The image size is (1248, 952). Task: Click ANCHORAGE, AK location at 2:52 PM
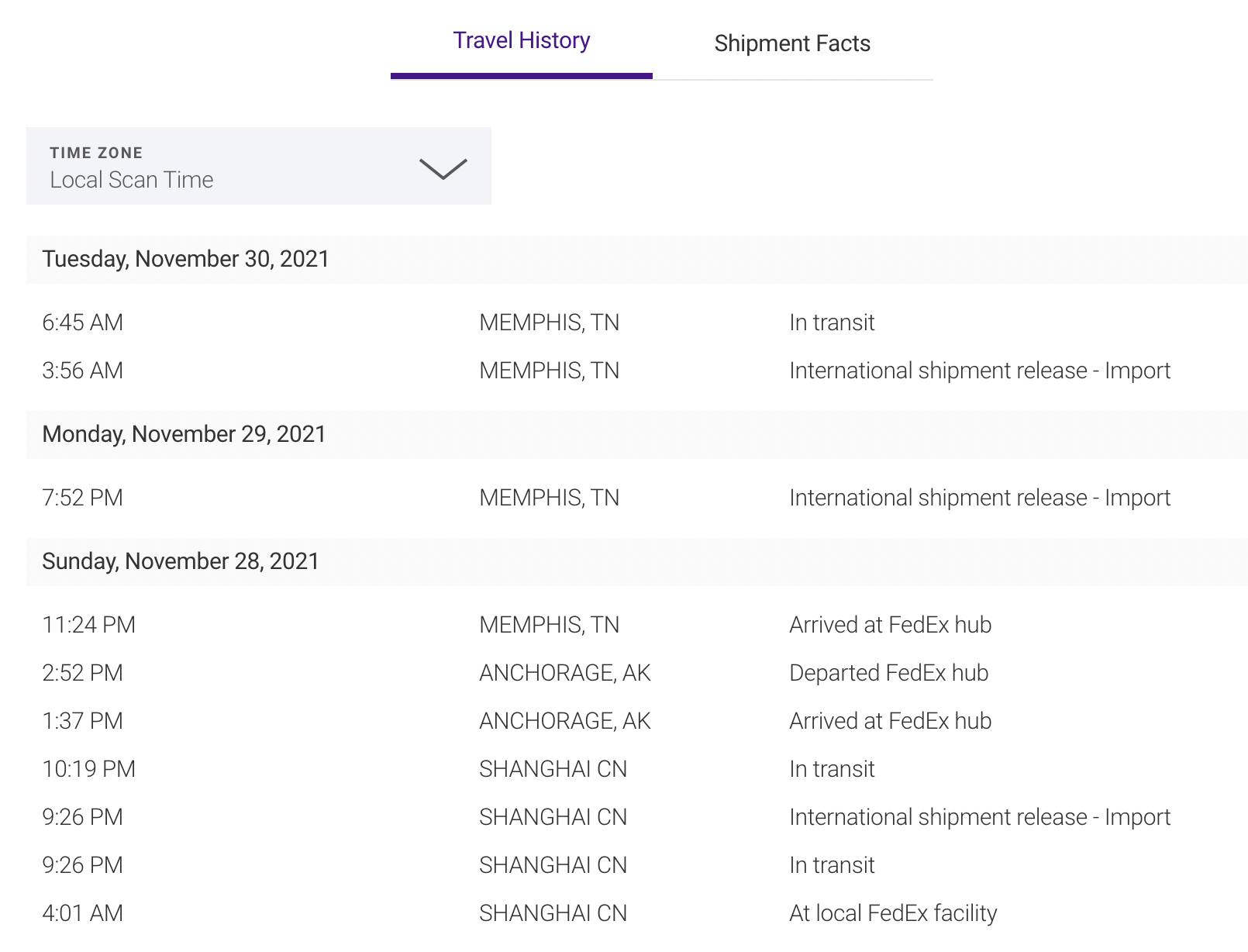[565, 673]
